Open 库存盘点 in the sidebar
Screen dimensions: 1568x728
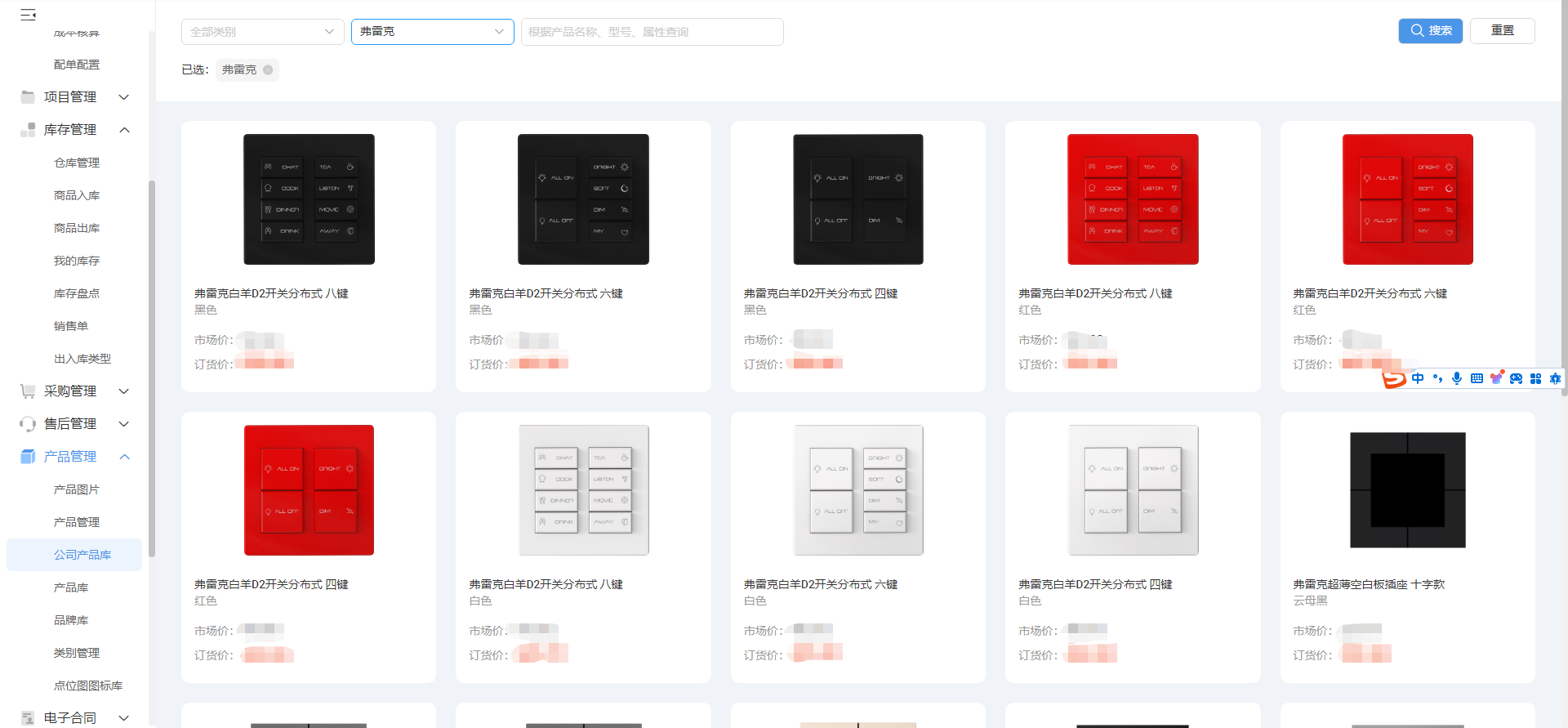77,293
